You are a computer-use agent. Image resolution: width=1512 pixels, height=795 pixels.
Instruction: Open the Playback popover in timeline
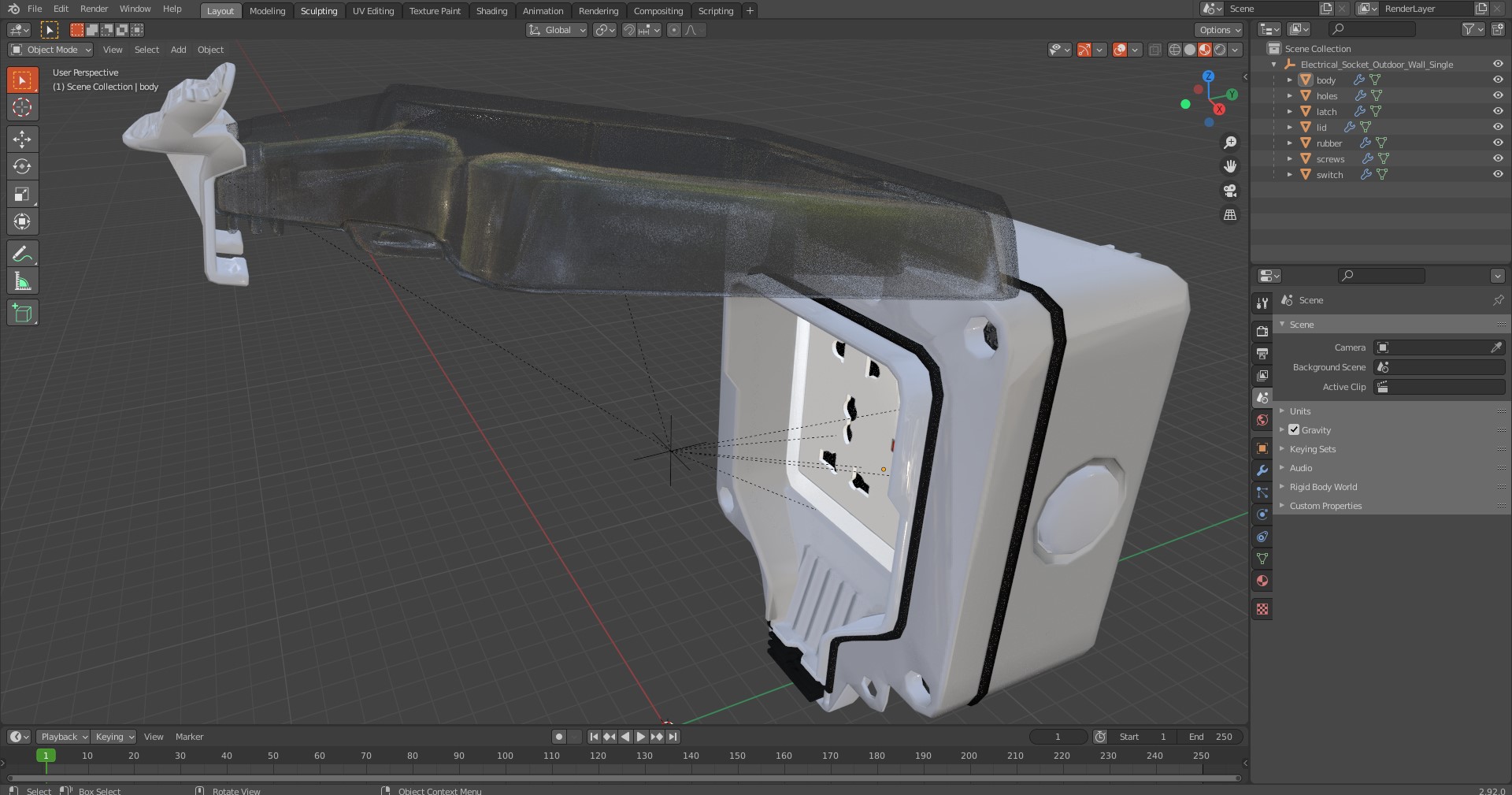coord(63,737)
